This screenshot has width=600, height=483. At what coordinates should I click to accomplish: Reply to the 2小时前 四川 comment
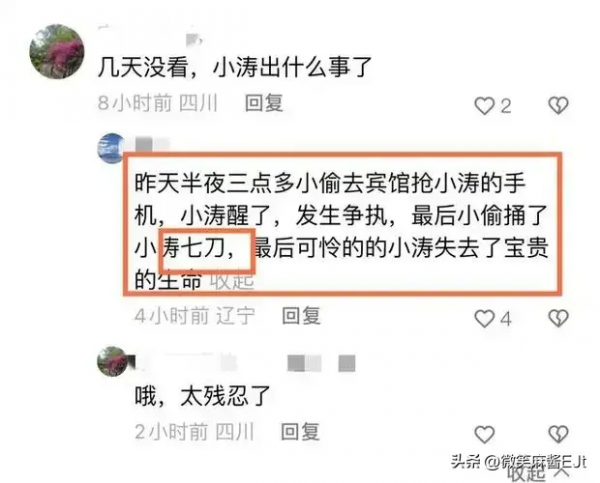click(x=300, y=432)
